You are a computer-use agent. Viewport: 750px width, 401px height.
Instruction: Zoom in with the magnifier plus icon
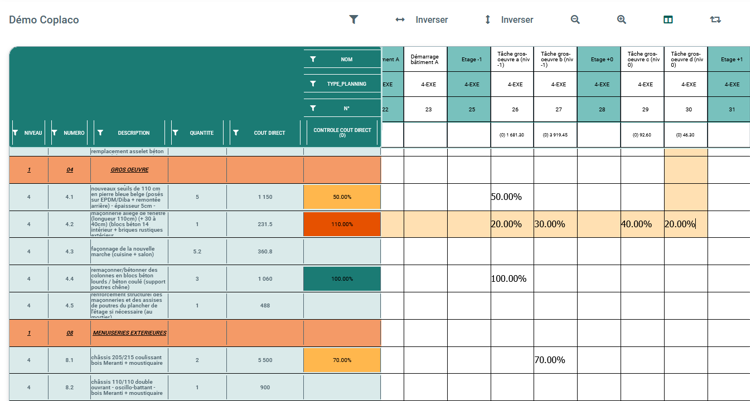click(x=621, y=19)
